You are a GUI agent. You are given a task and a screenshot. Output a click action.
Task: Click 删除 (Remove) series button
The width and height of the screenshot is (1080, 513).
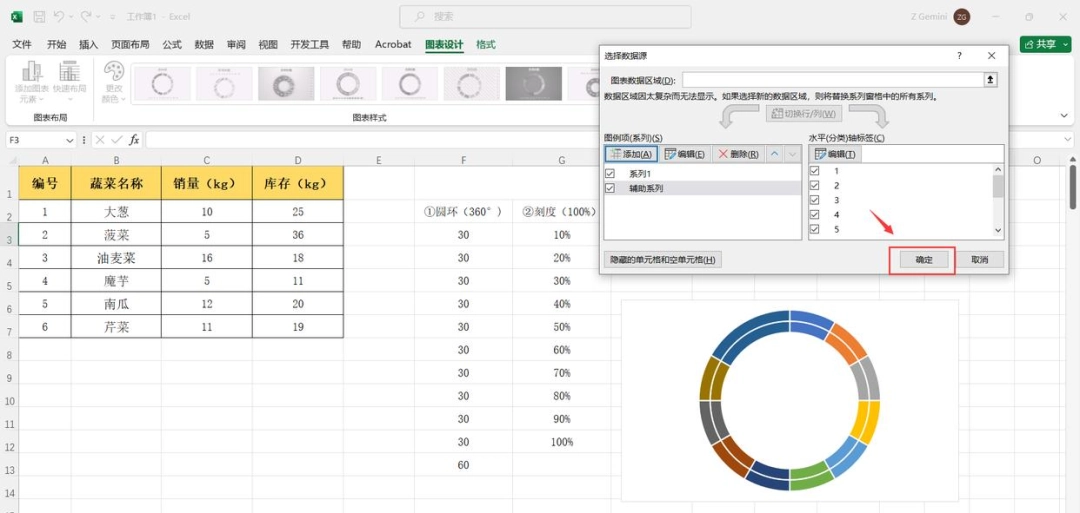click(x=738, y=154)
